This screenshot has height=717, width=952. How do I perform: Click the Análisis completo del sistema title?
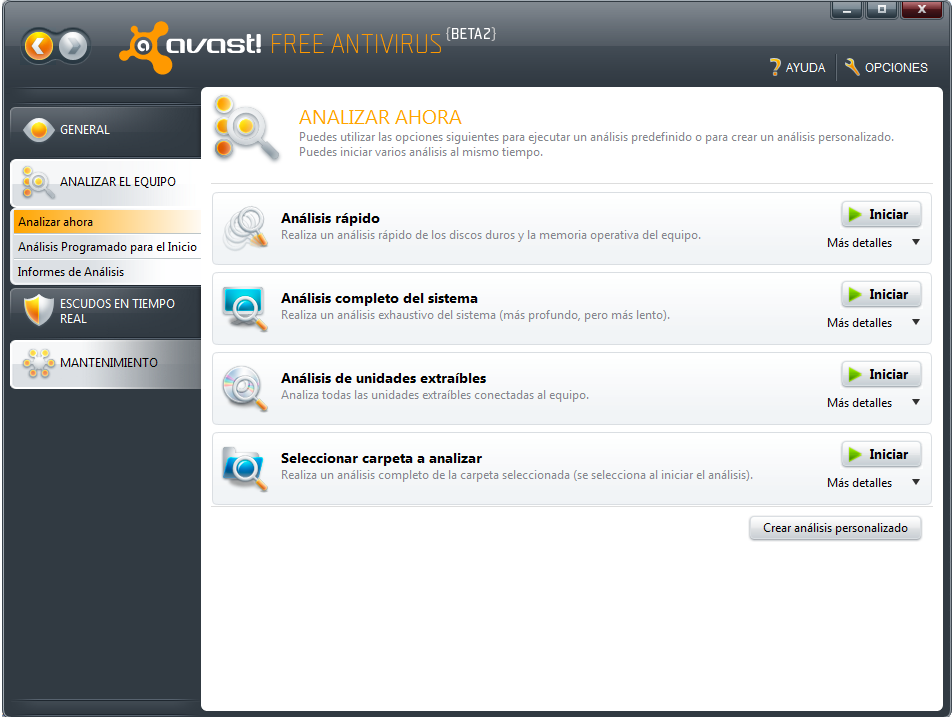379,299
